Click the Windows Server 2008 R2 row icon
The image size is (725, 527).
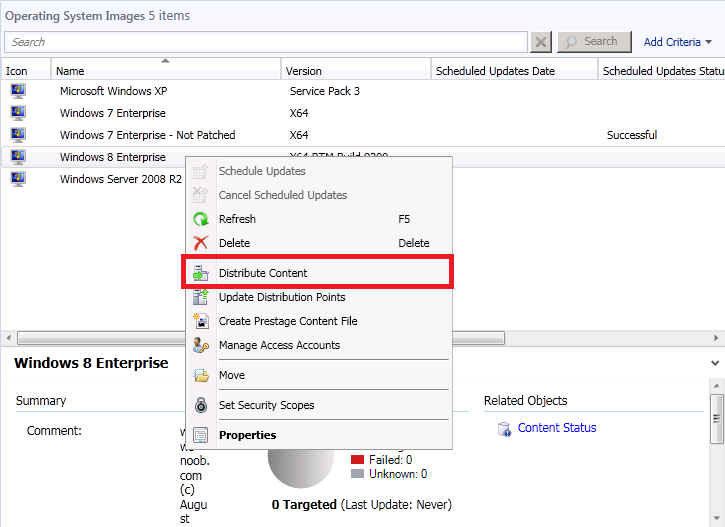pos(18,179)
